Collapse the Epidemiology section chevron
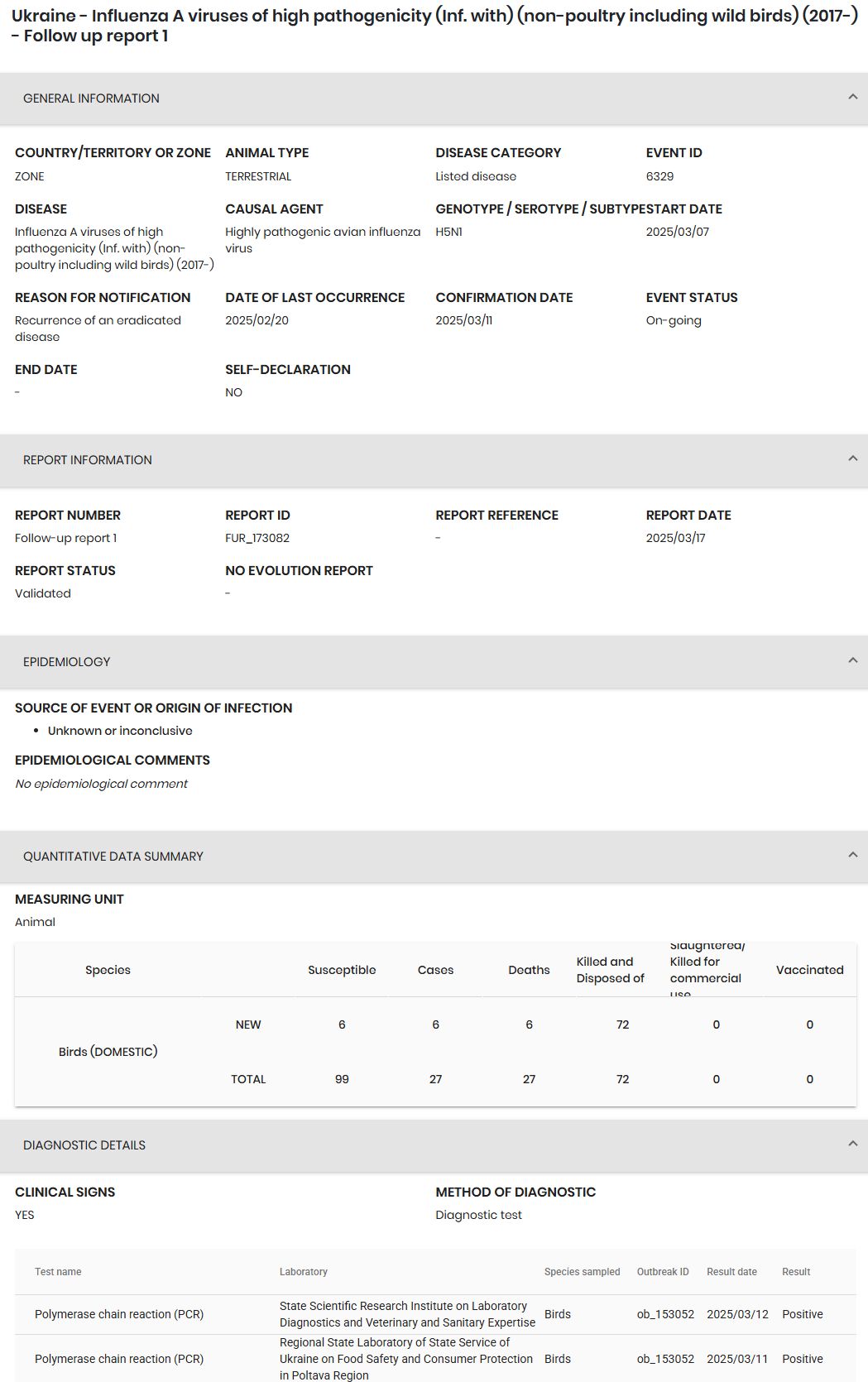This screenshot has height=1382, width=868. pyautogui.click(x=852, y=661)
